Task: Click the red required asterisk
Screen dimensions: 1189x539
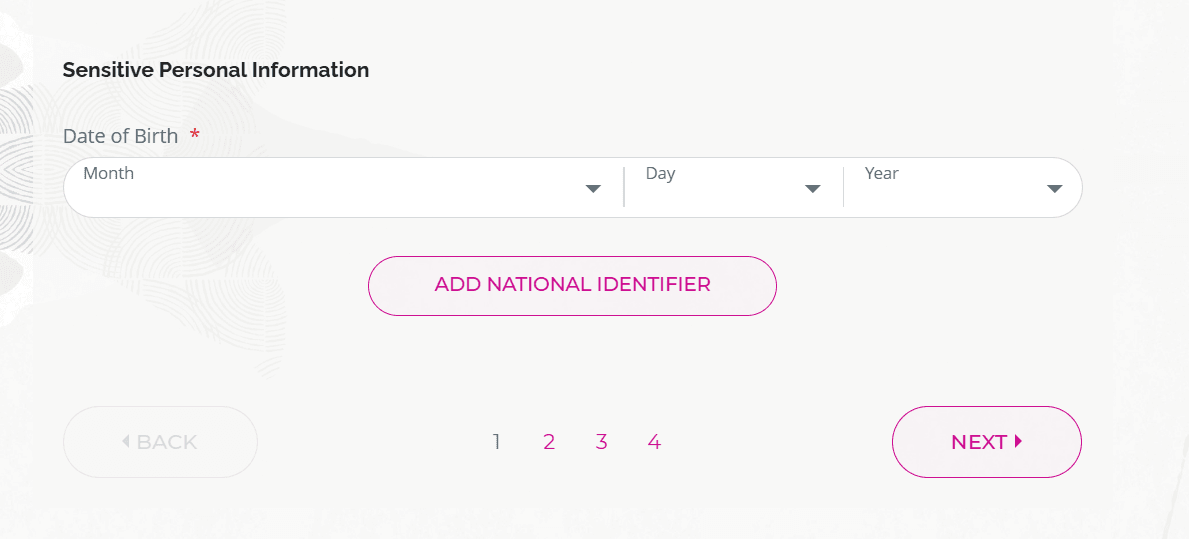Action: click(195, 136)
